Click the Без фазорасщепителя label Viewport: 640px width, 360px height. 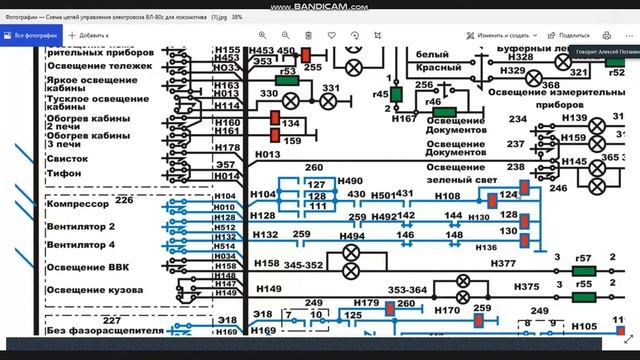(105, 331)
